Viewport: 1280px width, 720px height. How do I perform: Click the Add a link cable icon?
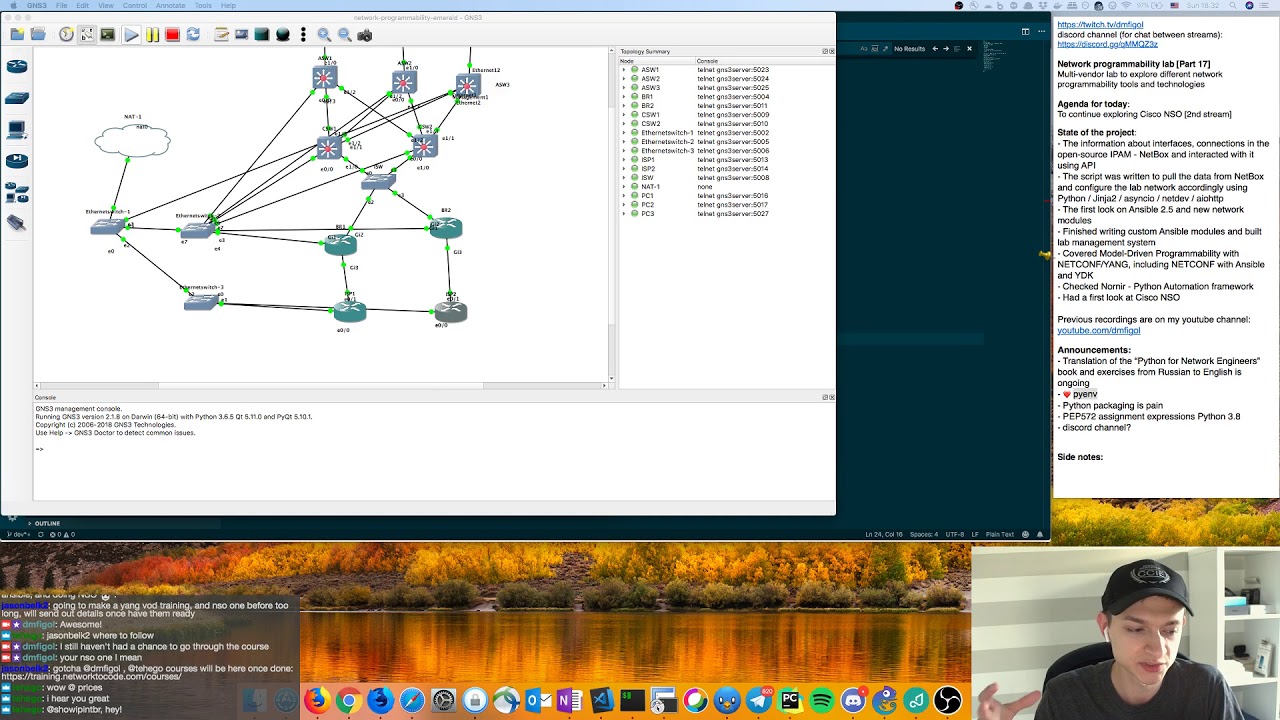pyautogui.click(x=17, y=223)
